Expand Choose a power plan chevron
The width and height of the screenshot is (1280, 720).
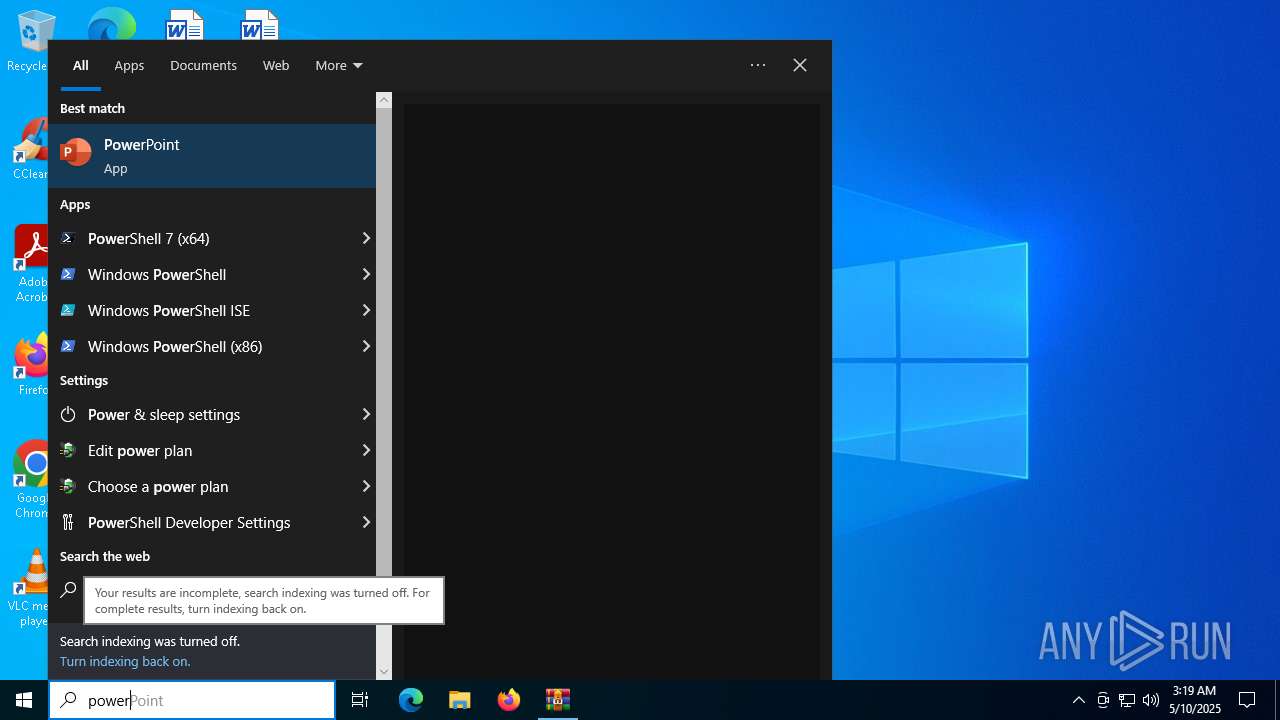click(366, 486)
